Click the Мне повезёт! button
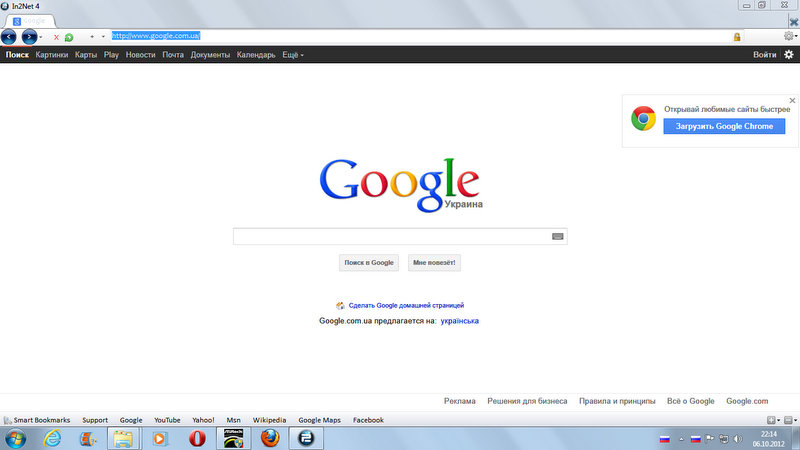The width and height of the screenshot is (800, 450). 434,263
